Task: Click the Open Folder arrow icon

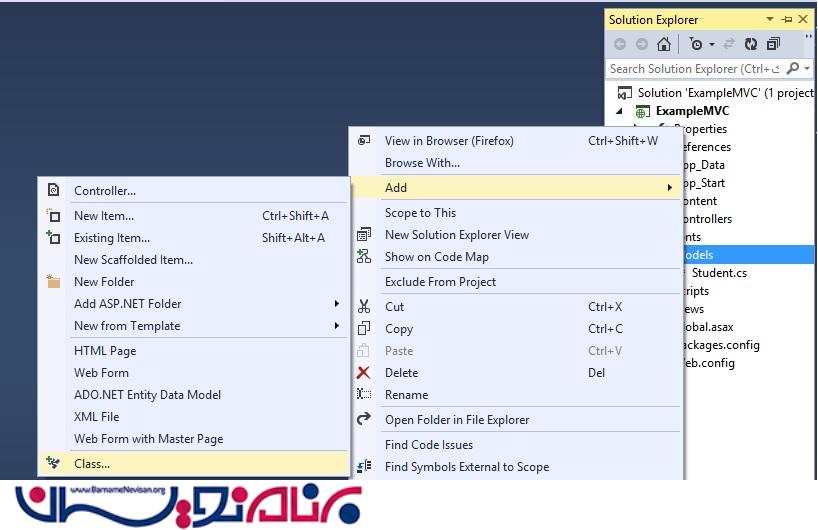Action: [x=364, y=418]
